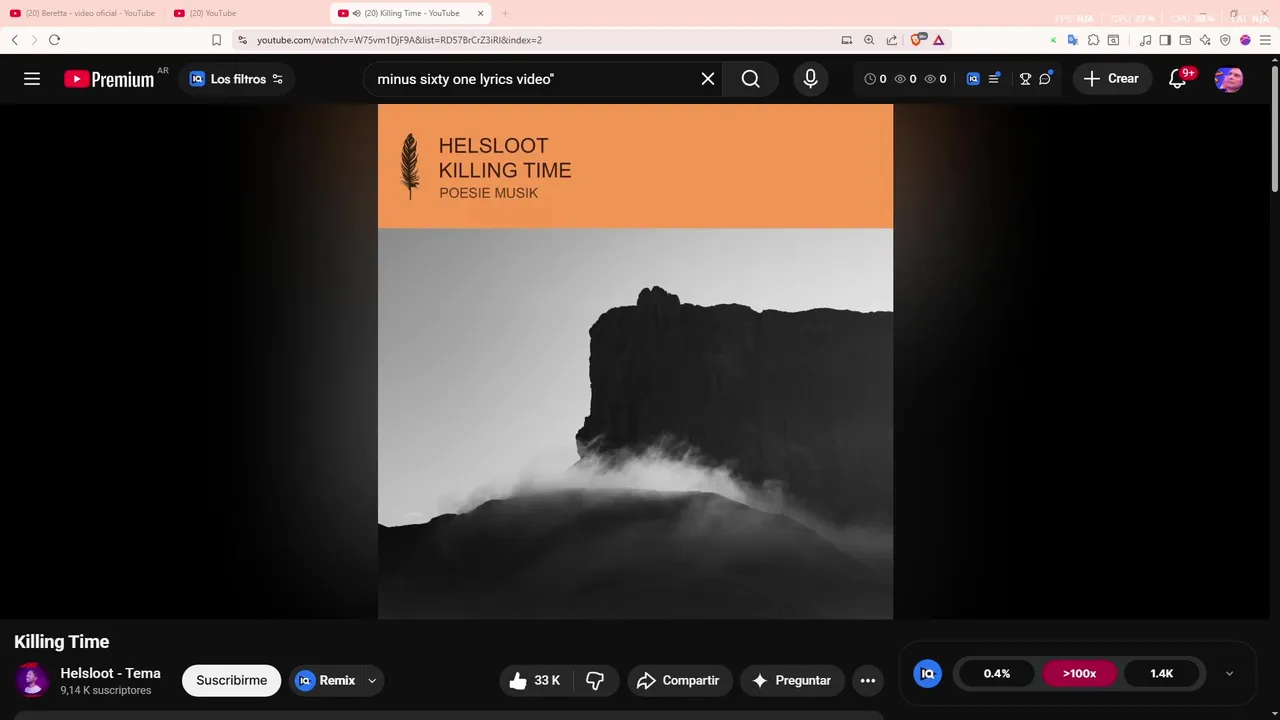Dislike the video with thumbs down
This screenshot has width=1280, height=720.
595,680
